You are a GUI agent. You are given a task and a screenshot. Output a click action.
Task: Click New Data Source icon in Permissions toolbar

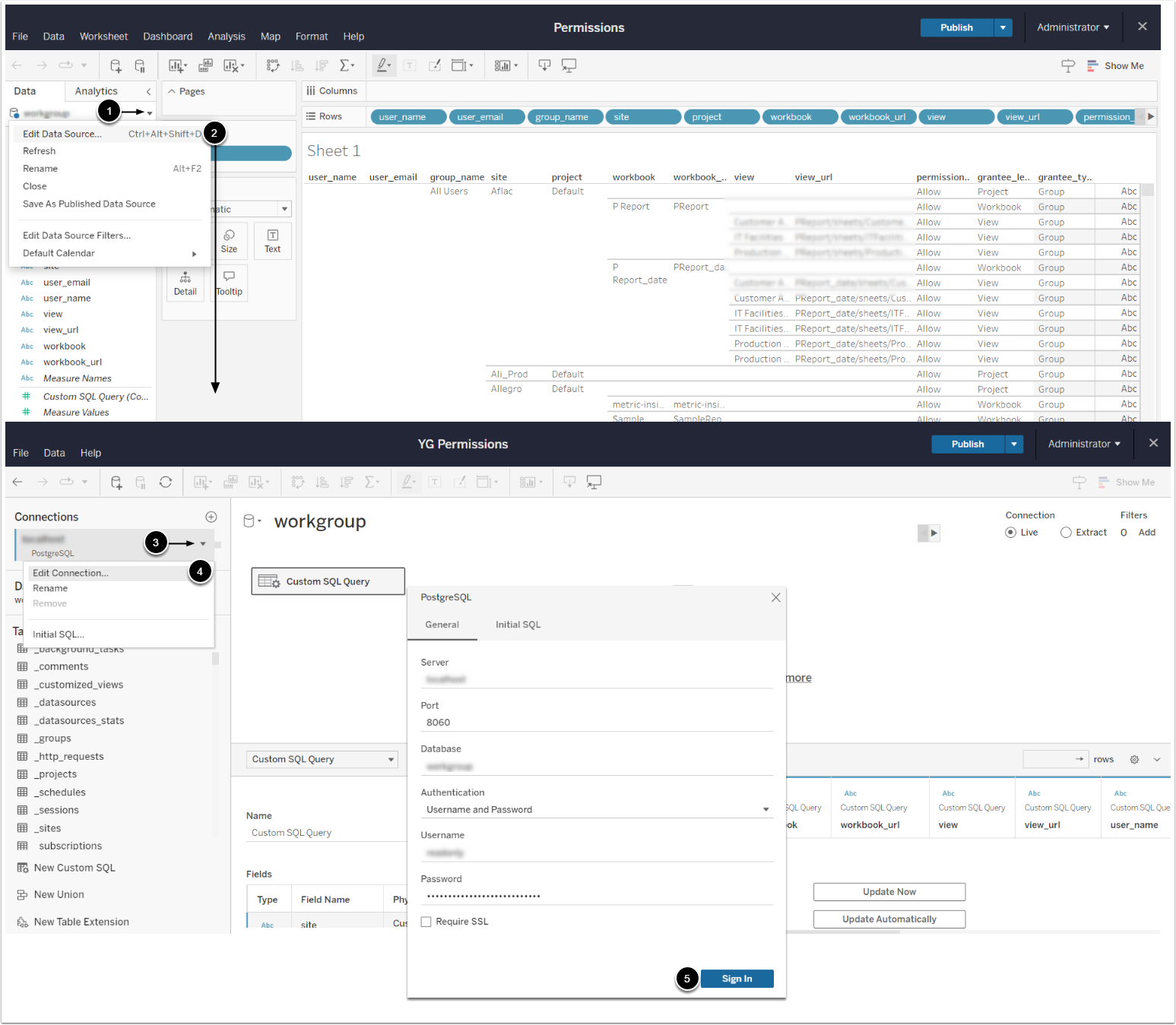pos(116,66)
